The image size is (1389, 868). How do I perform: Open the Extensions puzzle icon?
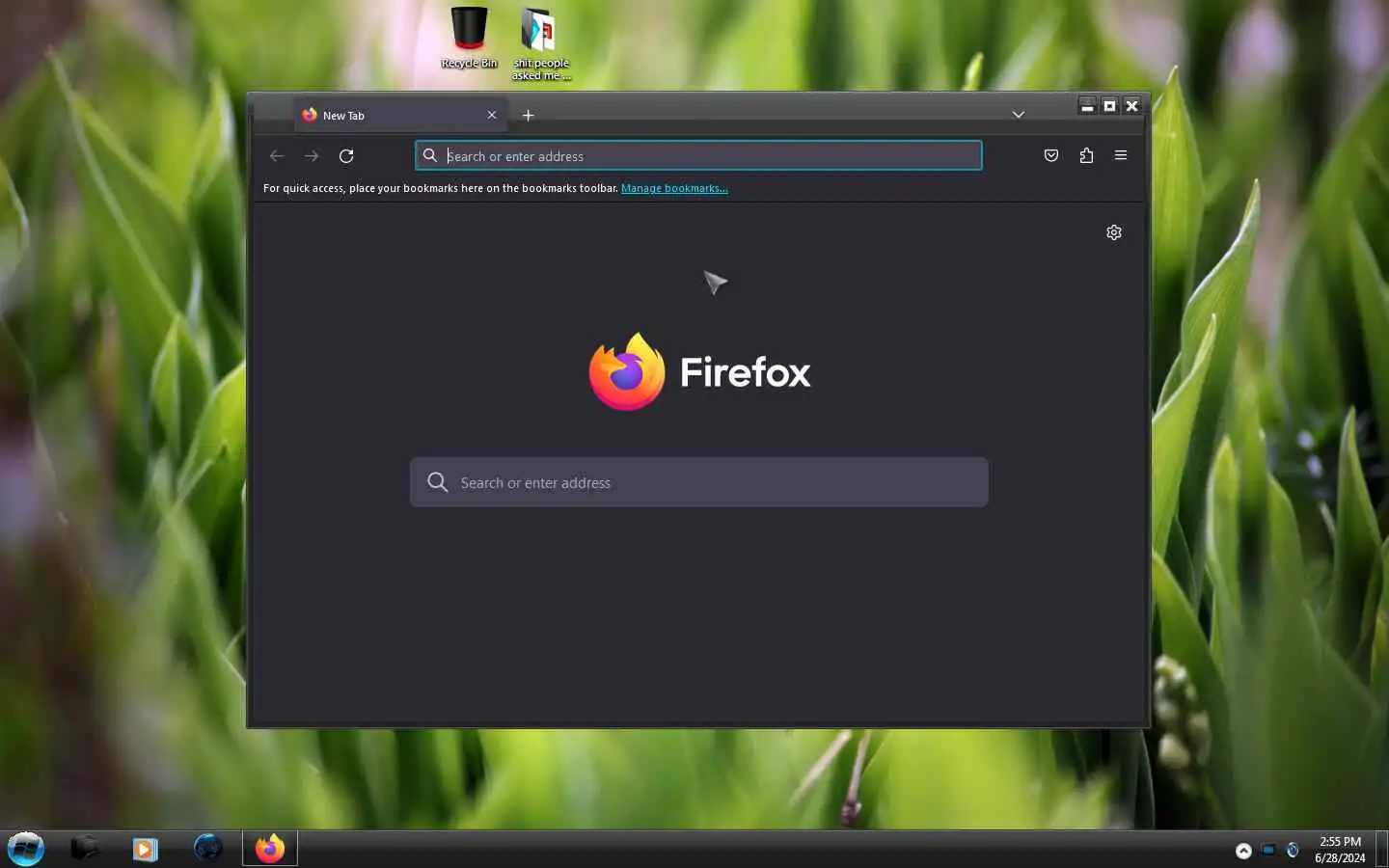coord(1086,155)
